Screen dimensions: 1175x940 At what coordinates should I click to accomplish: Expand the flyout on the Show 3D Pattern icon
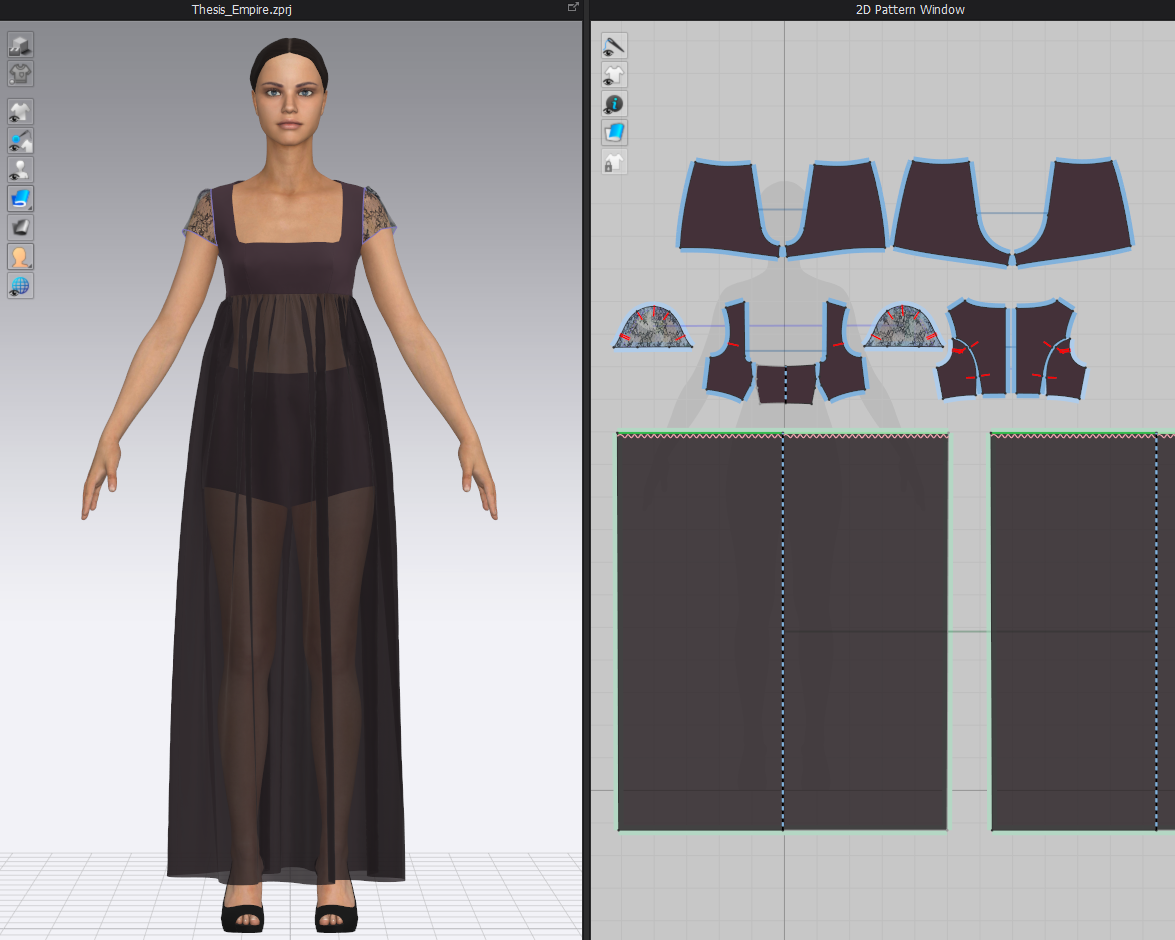click(x=29, y=206)
